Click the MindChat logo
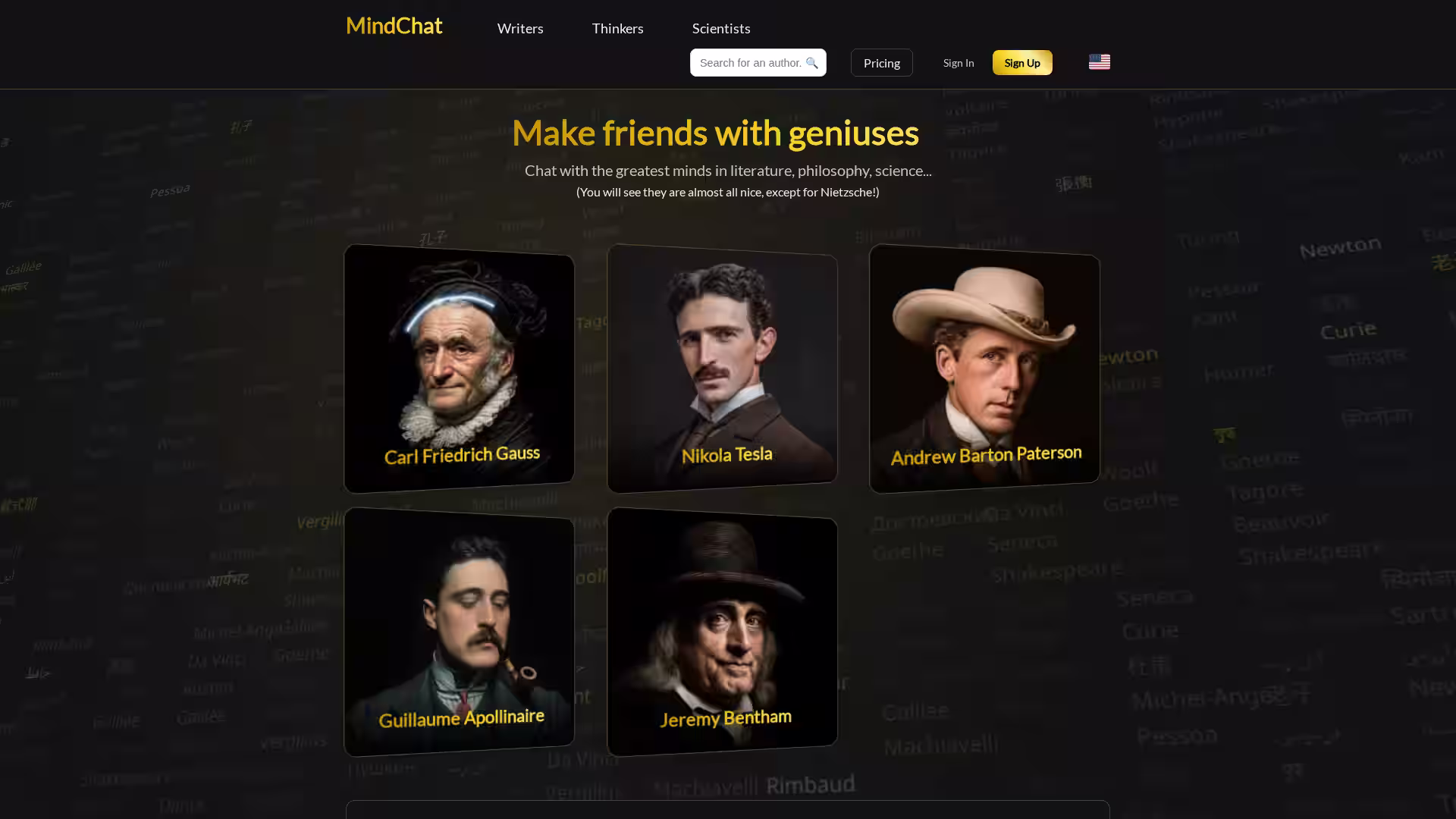Screen dimensions: 1456x819 point(394,26)
